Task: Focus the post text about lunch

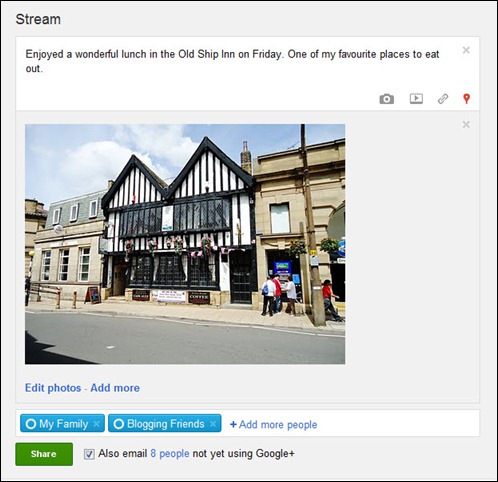Action: pyautogui.click(x=232, y=61)
